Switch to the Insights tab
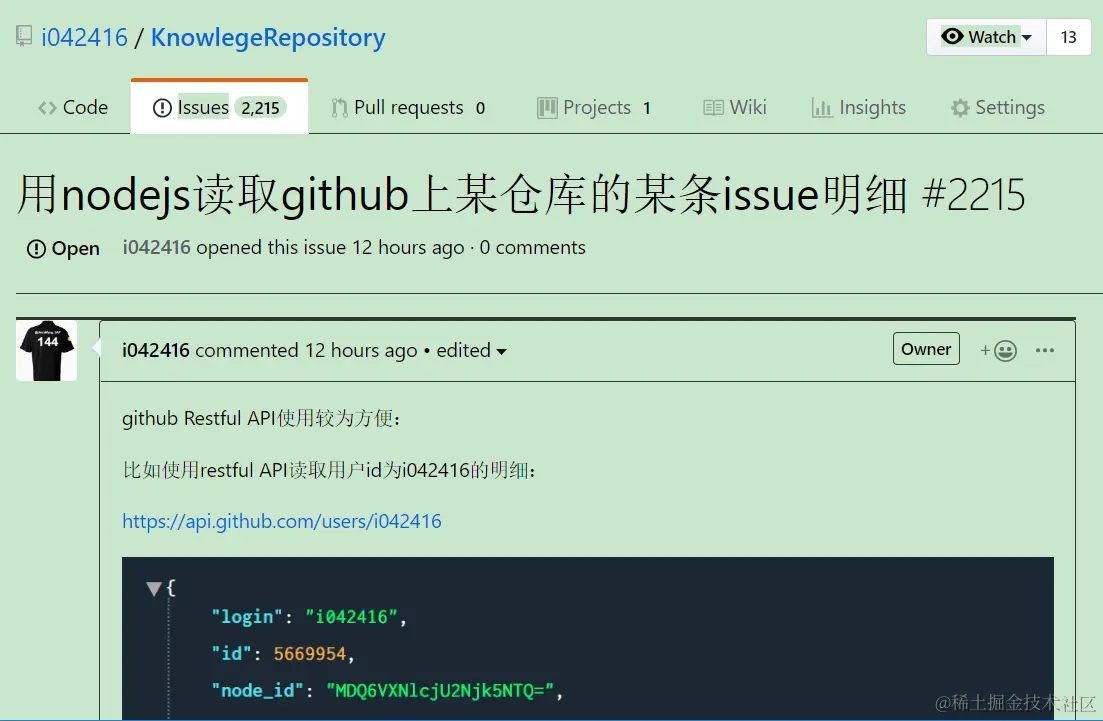1103x721 pixels. pyautogui.click(x=859, y=108)
